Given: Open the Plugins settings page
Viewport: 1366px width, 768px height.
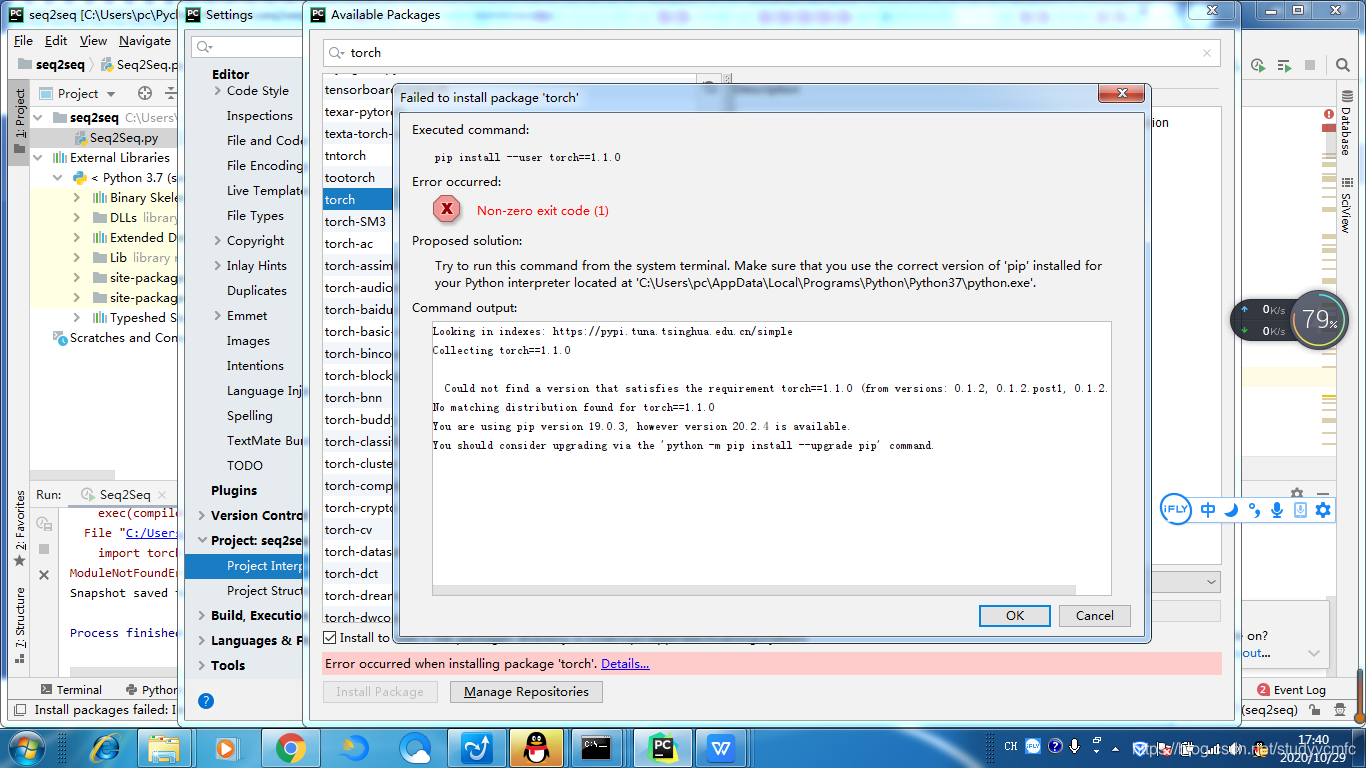Looking at the screenshot, I should coord(234,490).
